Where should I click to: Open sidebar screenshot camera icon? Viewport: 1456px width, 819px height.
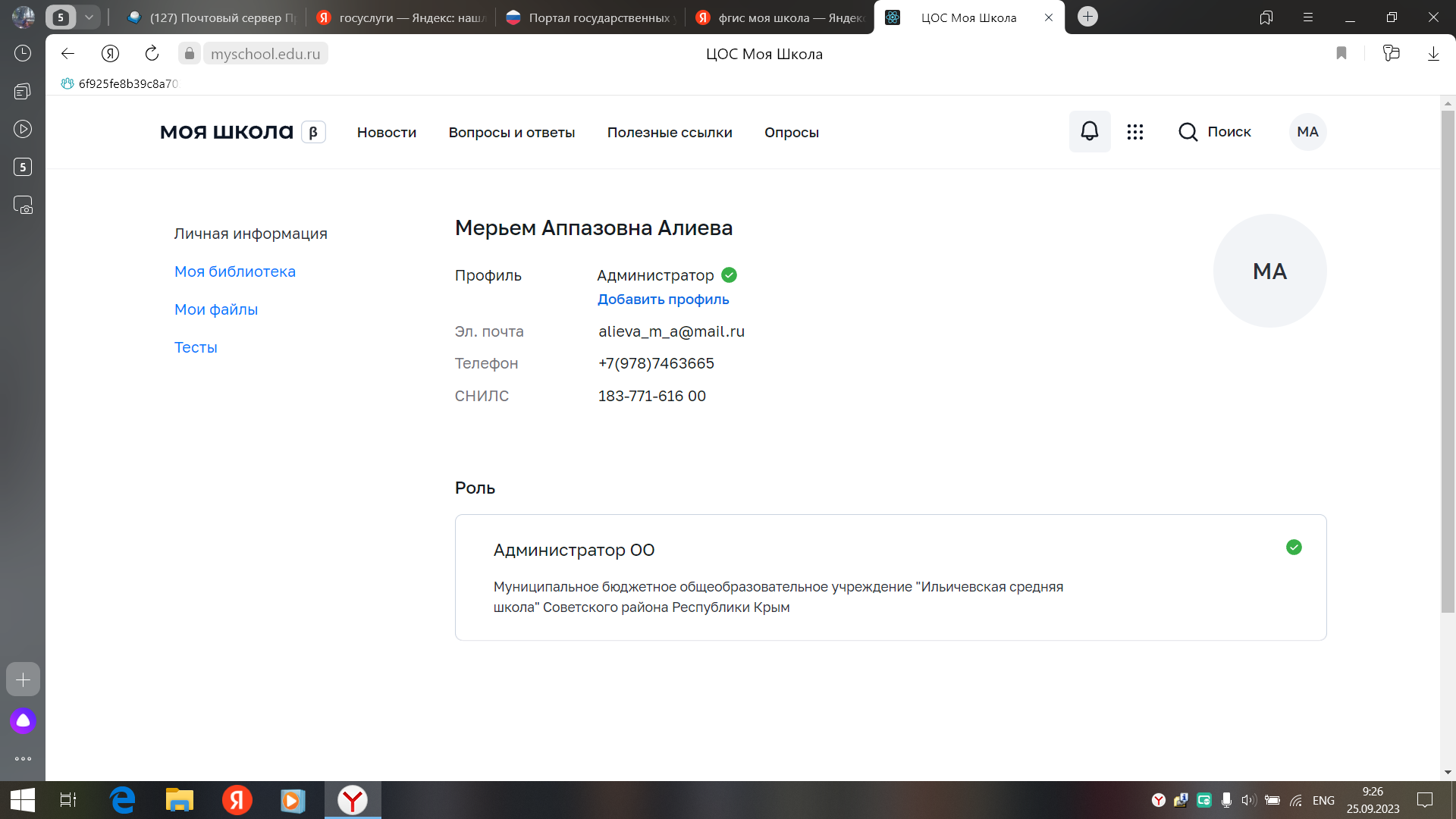[x=23, y=205]
